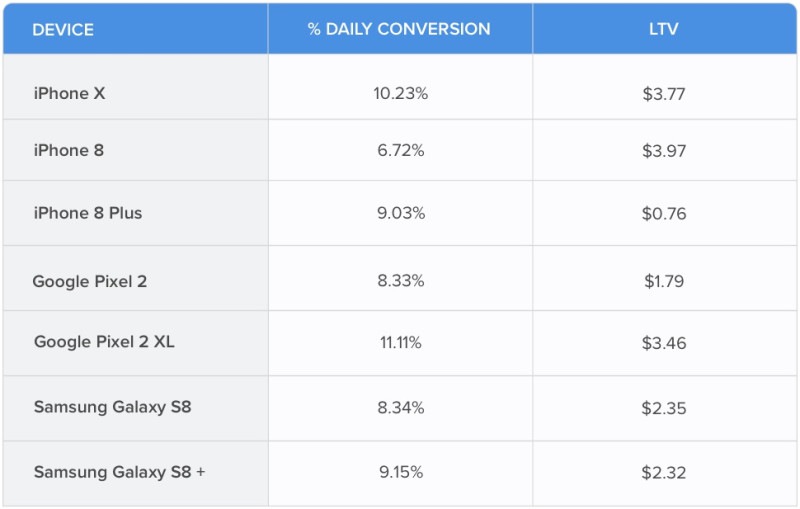The image size is (800, 509).
Task: Click the 6.72% conversion value
Action: point(400,150)
